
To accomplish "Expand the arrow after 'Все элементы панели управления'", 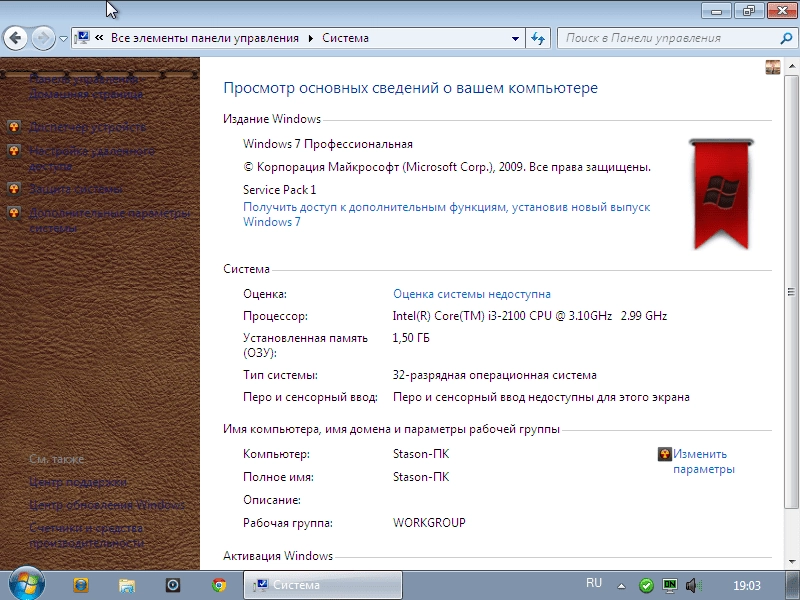I will (x=310, y=38).
